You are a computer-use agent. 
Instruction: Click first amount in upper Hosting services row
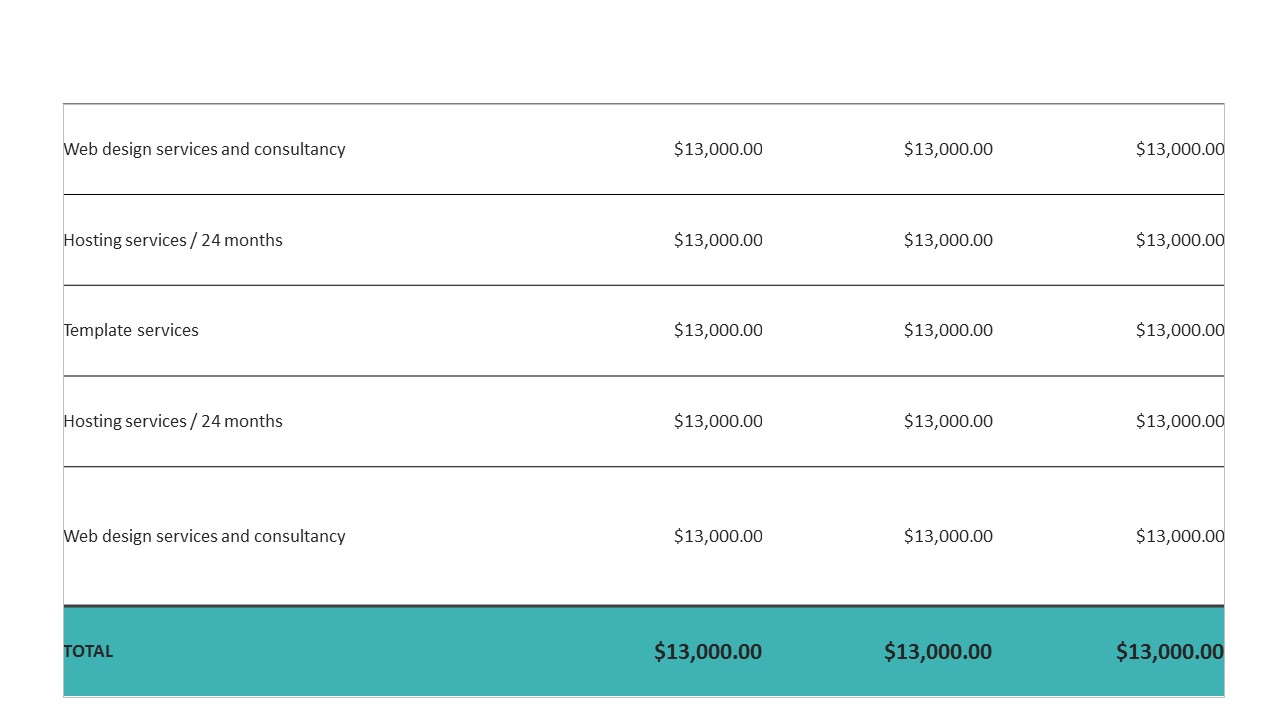coord(718,240)
